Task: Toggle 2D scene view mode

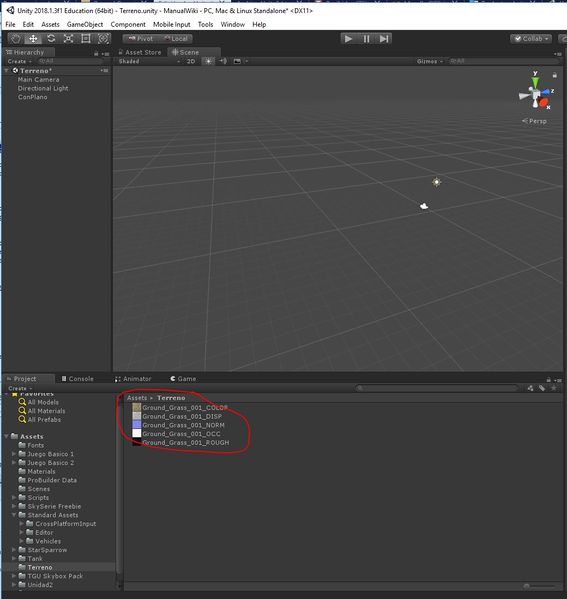Action: pos(191,61)
